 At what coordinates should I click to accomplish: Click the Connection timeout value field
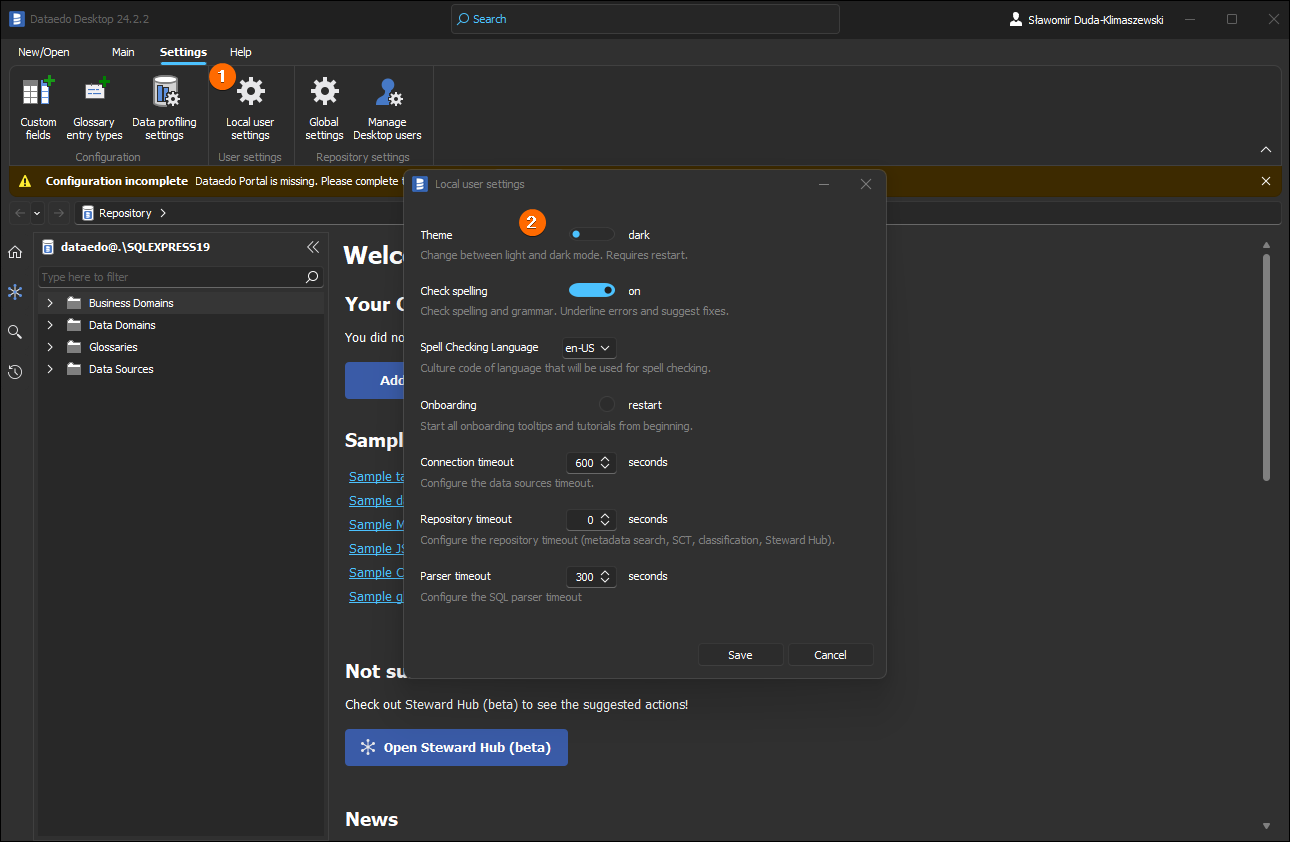pyautogui.click(x=582, y=463)
